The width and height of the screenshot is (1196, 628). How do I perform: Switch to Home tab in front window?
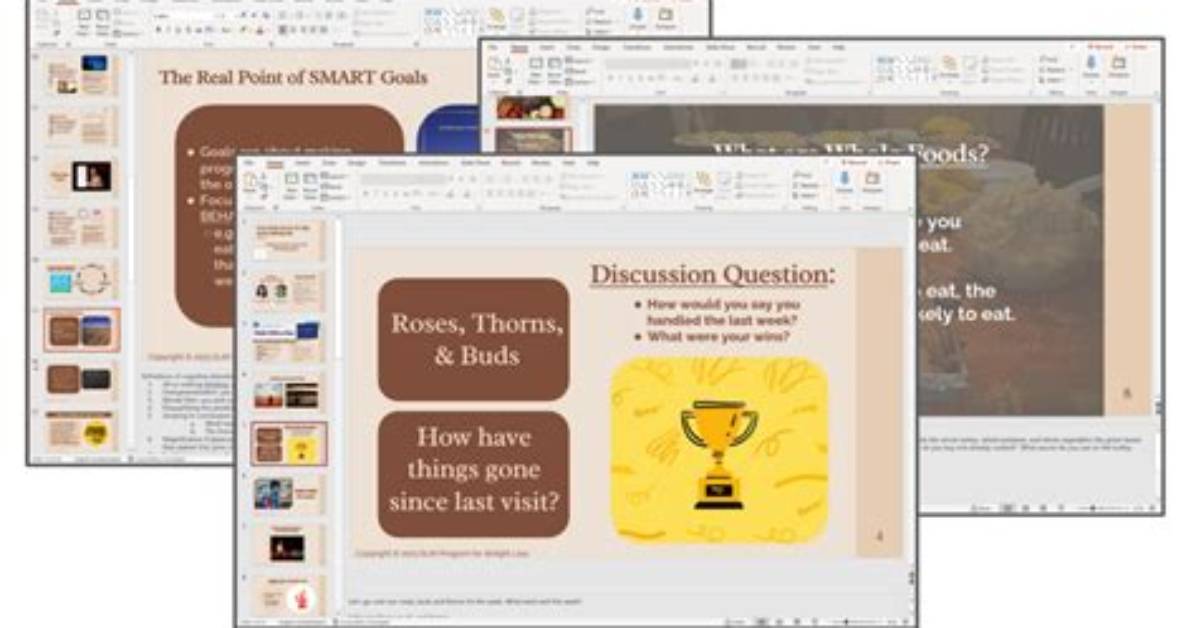point(275,163)
